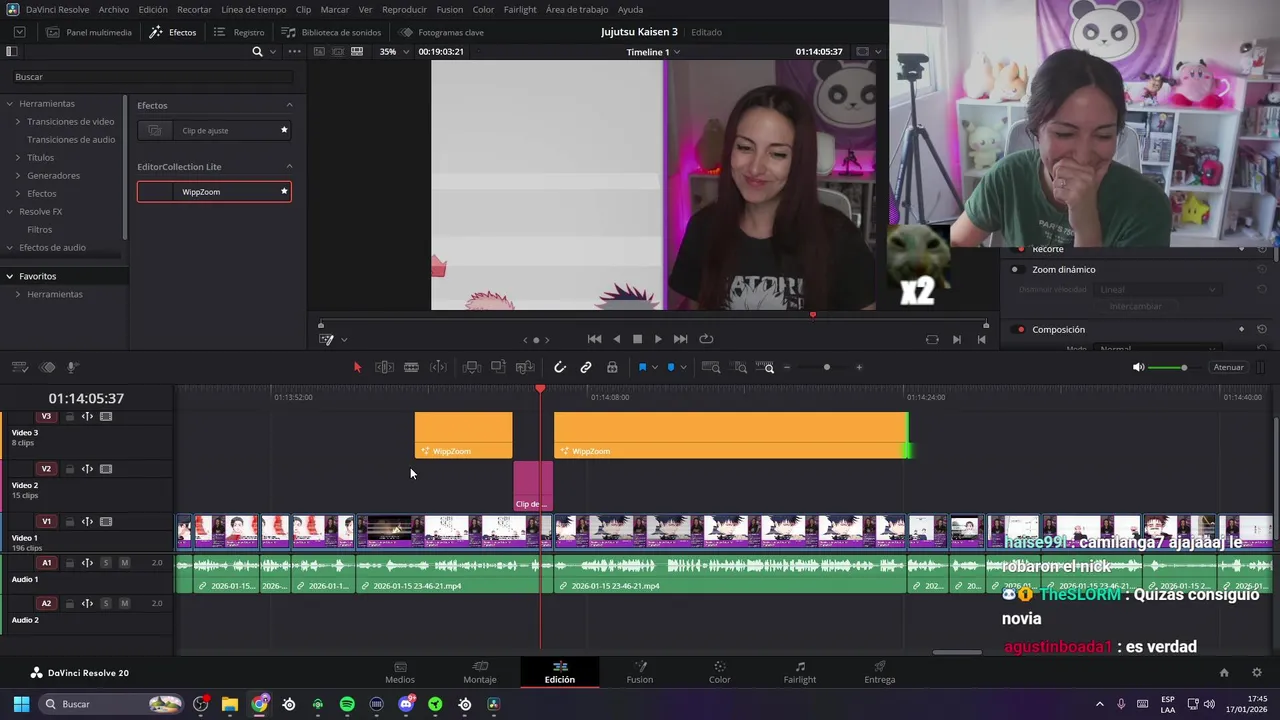Screen dimensions: 1280x720
Task: Collapse the Herramientas tree section
Action: point(10,103)
